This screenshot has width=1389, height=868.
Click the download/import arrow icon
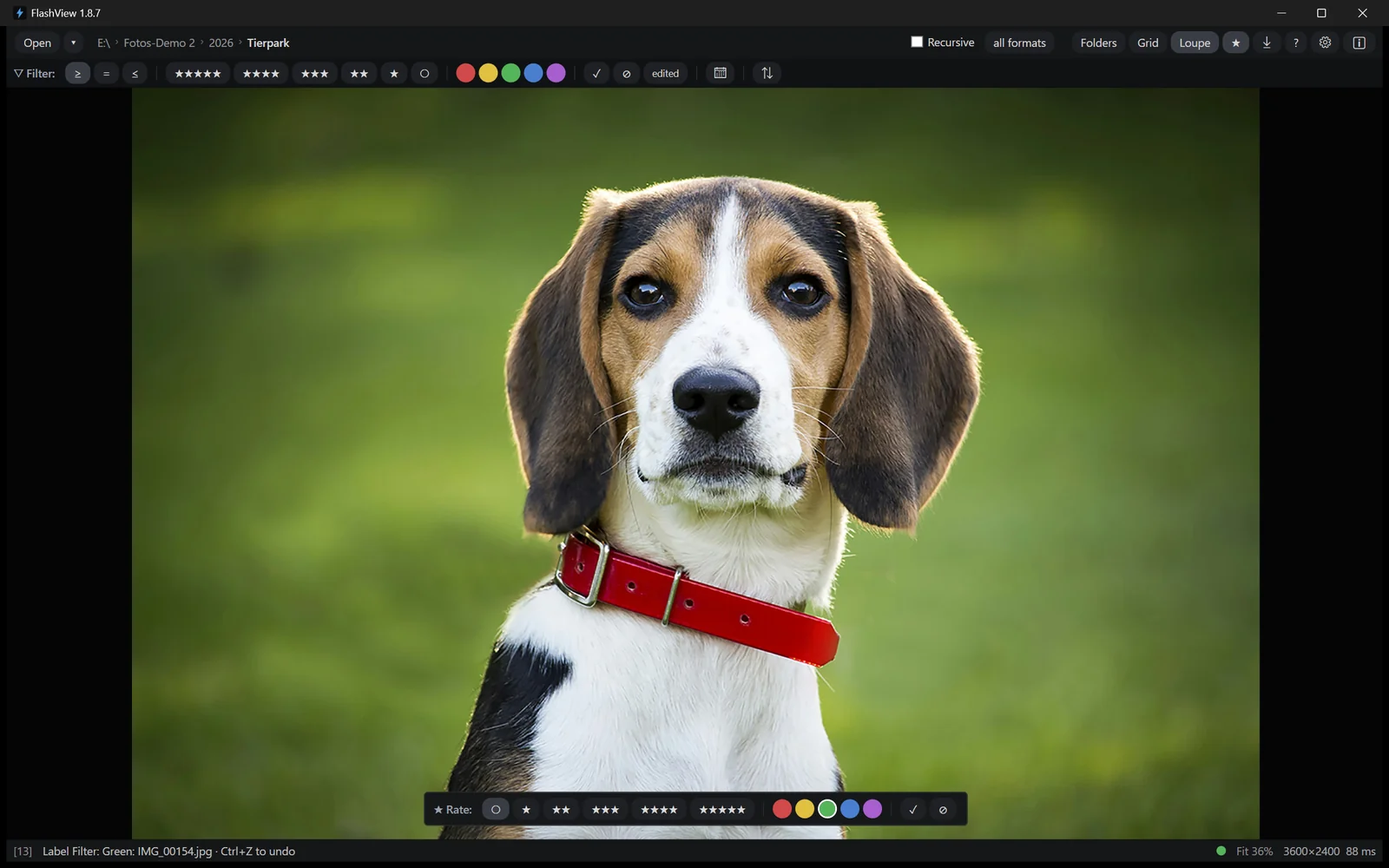(x=1267, y=43)
